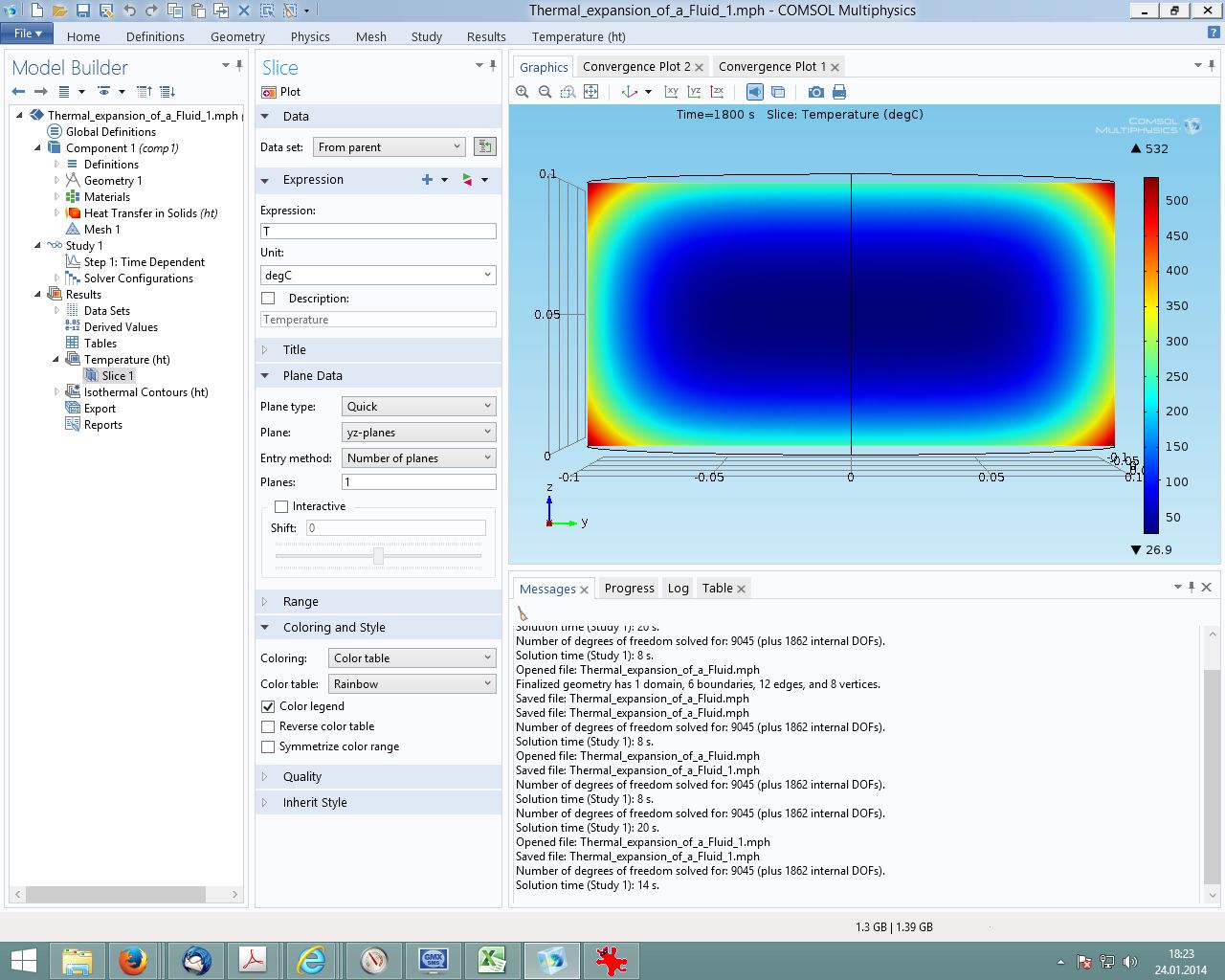Click the Expression input field
The width and height of the screenshot is (1225, 980).
pos(378,231)
